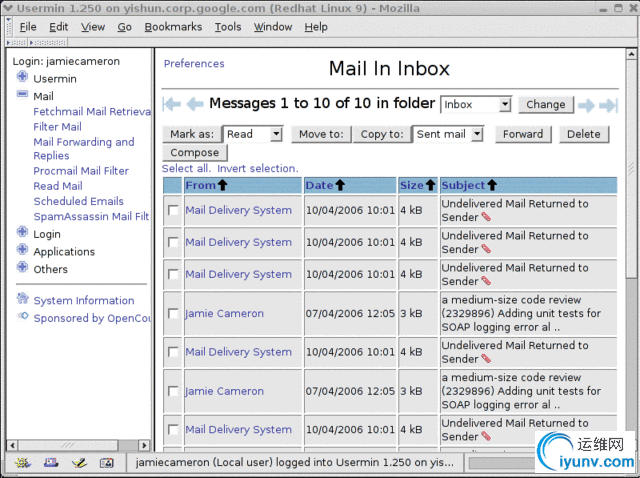Screen dimensions: 640x478
Task: Click sidebar horizontal scrollbar left arrow
Action: 12,445
